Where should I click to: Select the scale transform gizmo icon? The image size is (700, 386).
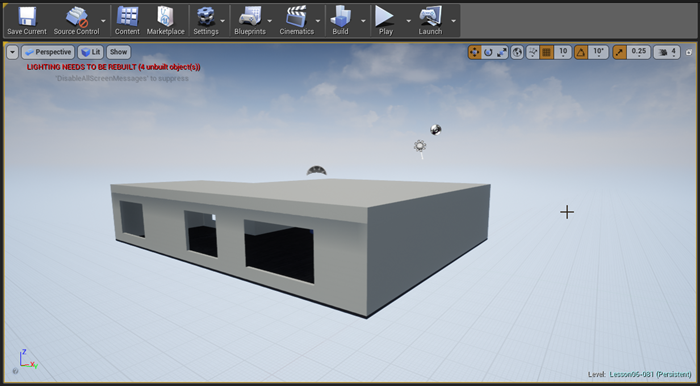pyautogui.click(x=502, y=53)
